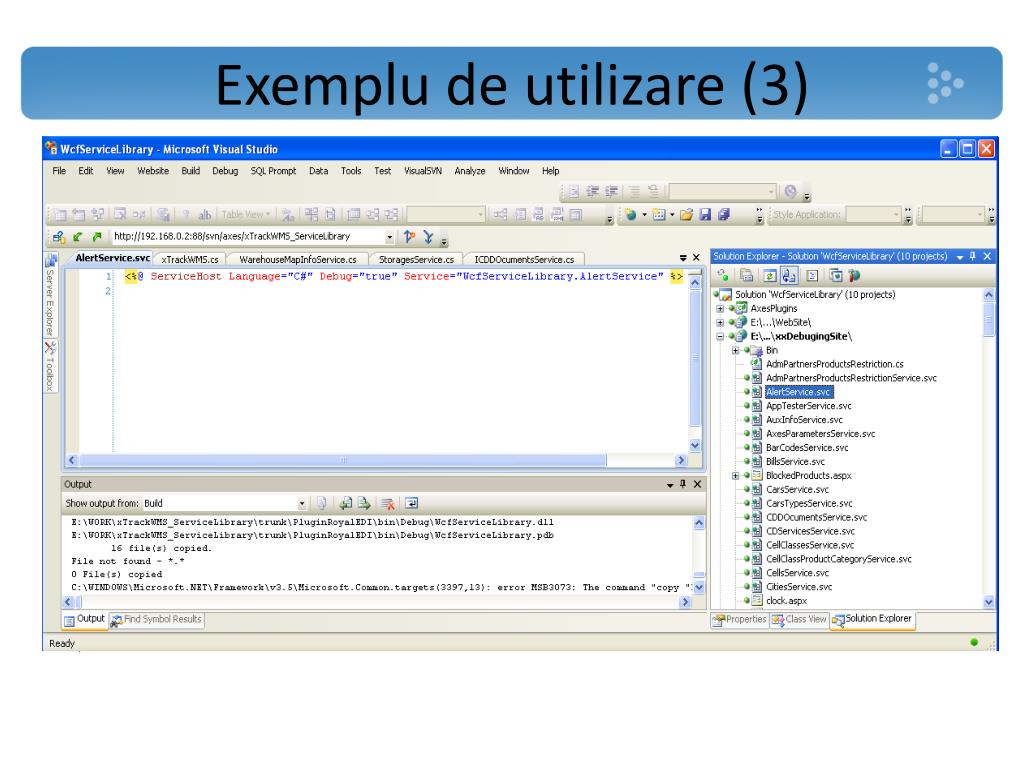Open the SVN URL combo dropdown
Image resolution: width=1024 pixels, height=768 pixels.
coord(389,237)
